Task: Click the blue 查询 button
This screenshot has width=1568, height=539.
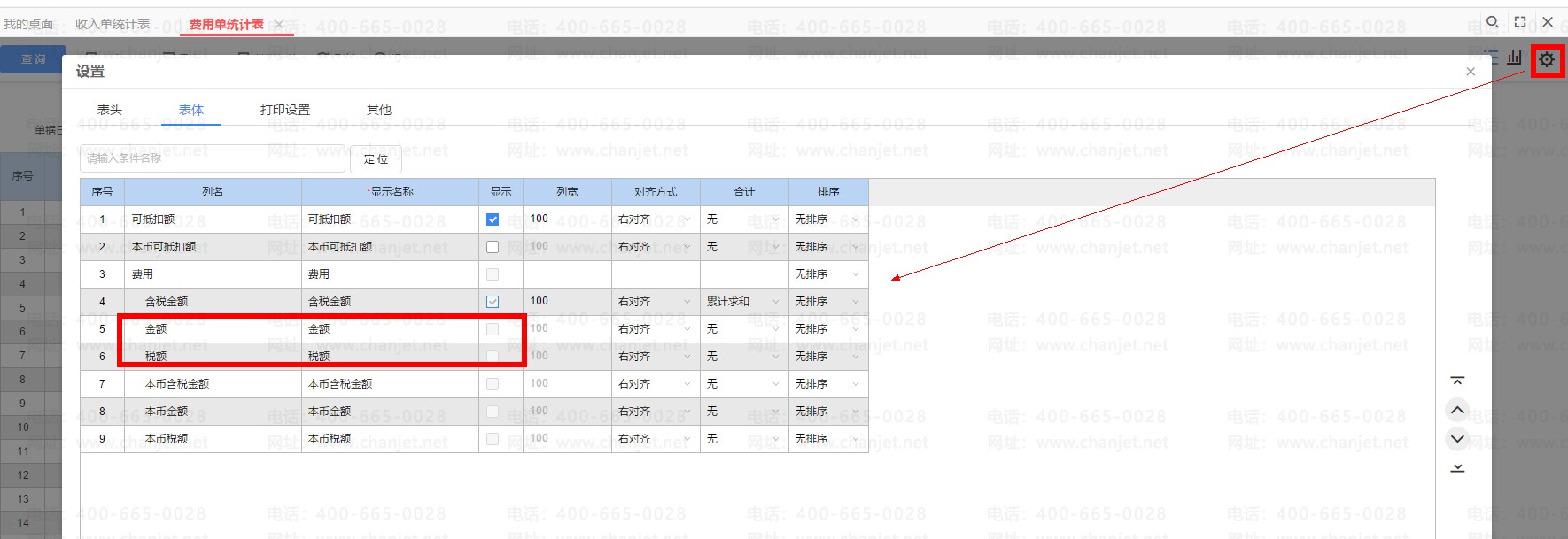Action: [x=34, y=58]
